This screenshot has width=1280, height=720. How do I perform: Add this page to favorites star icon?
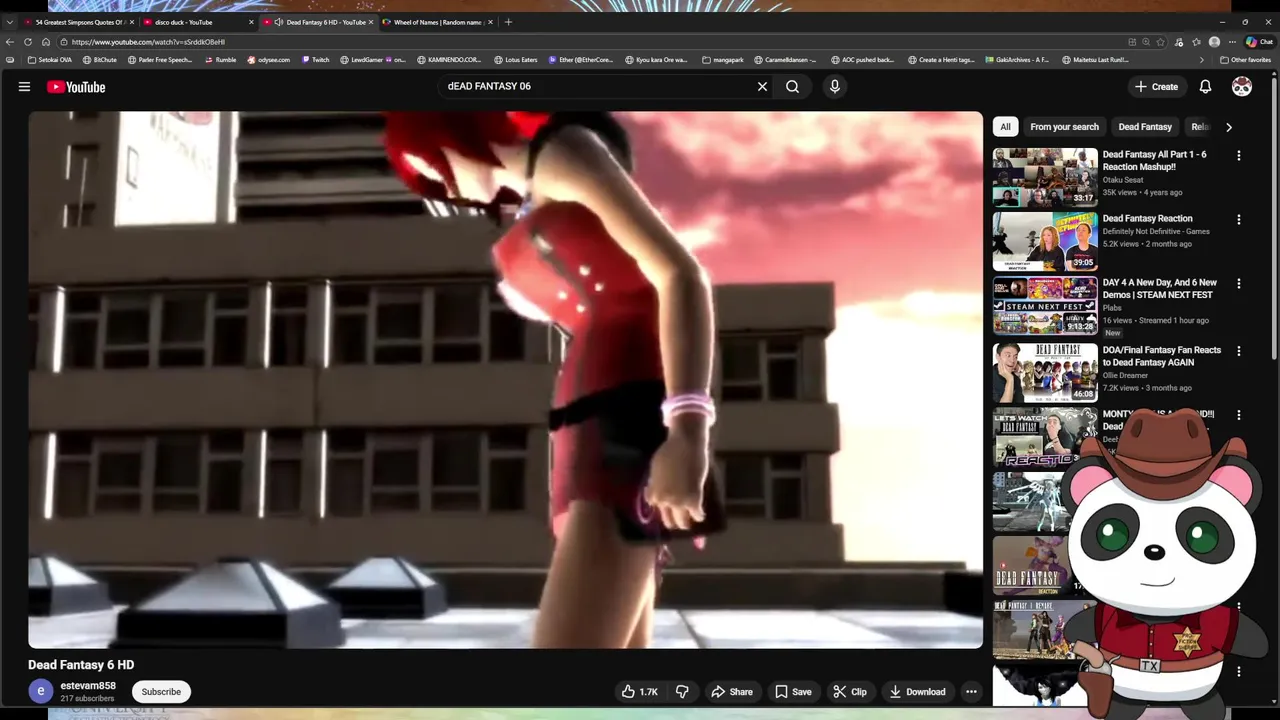point(1160,42)
